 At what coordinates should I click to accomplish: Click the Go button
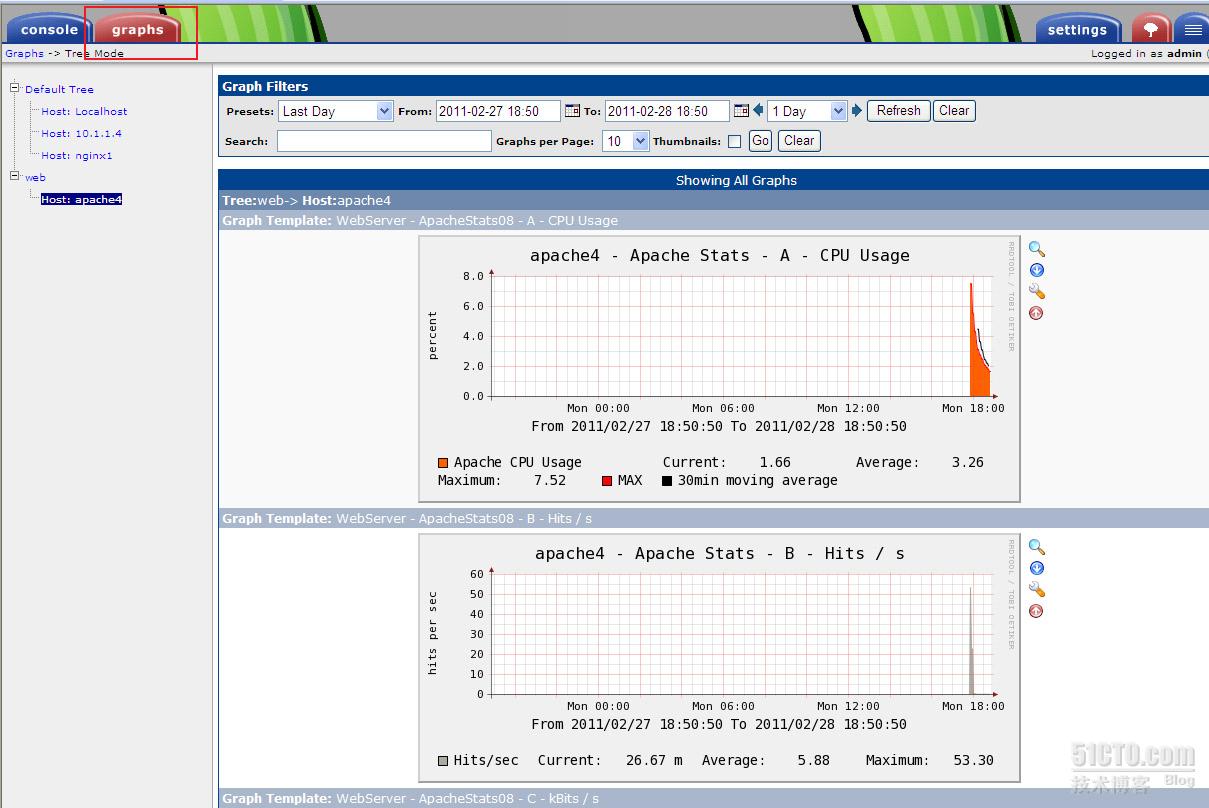[x=760, y=141]
